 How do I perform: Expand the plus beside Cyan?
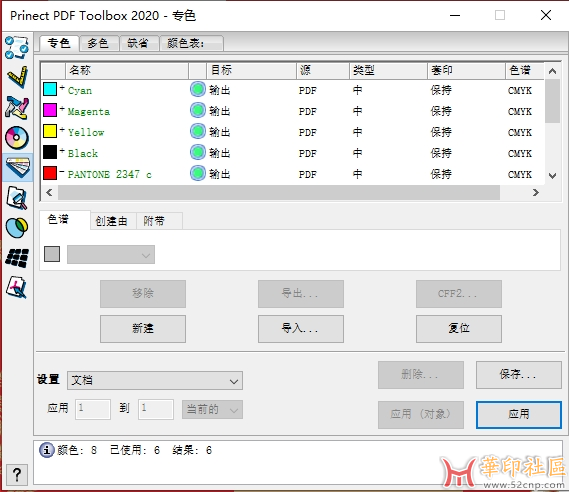62,87
